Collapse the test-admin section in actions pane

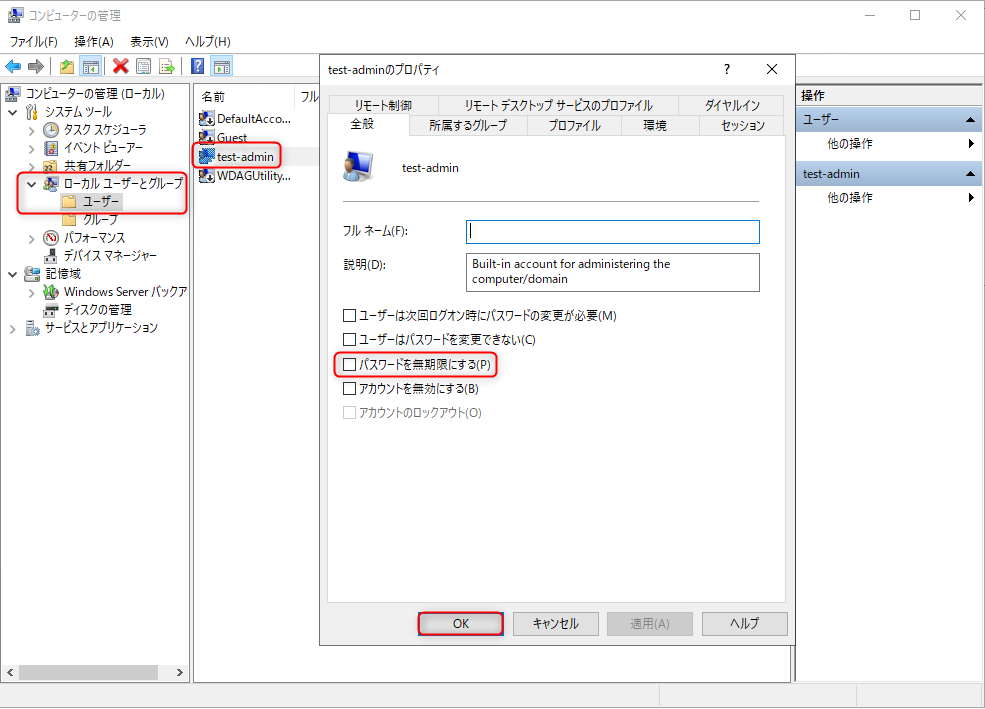coord(970,174)
